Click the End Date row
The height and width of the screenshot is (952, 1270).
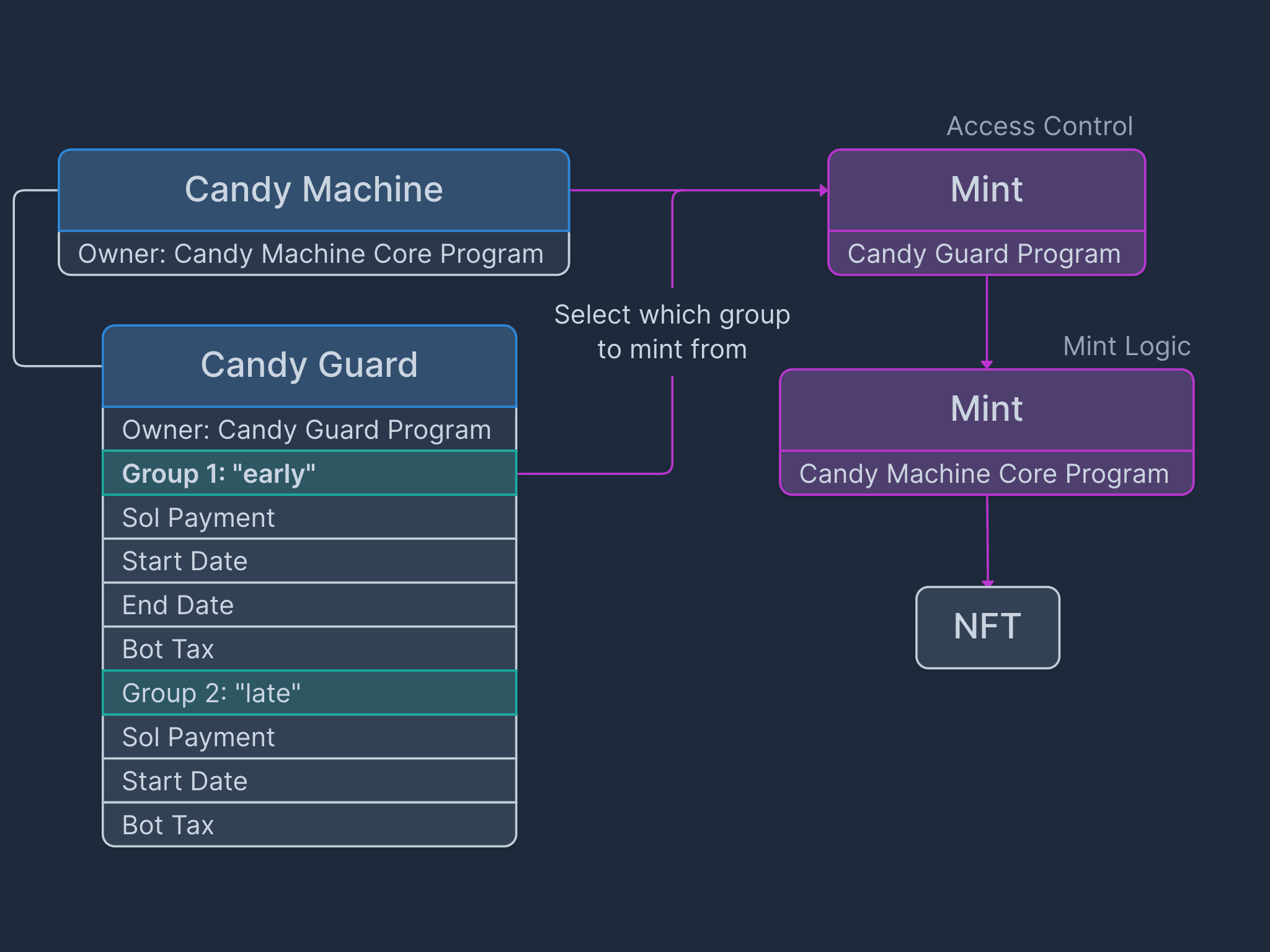tap(309, 605)
